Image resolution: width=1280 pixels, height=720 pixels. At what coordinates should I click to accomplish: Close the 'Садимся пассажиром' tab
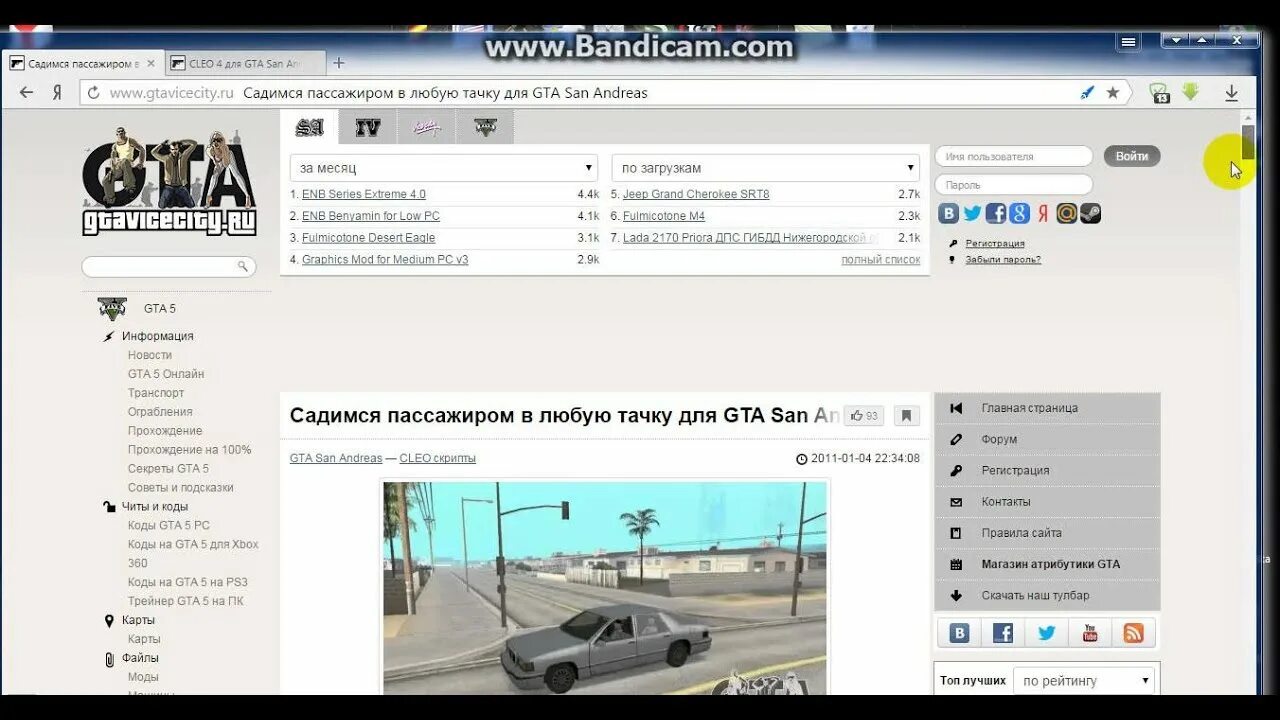[151, 63]
